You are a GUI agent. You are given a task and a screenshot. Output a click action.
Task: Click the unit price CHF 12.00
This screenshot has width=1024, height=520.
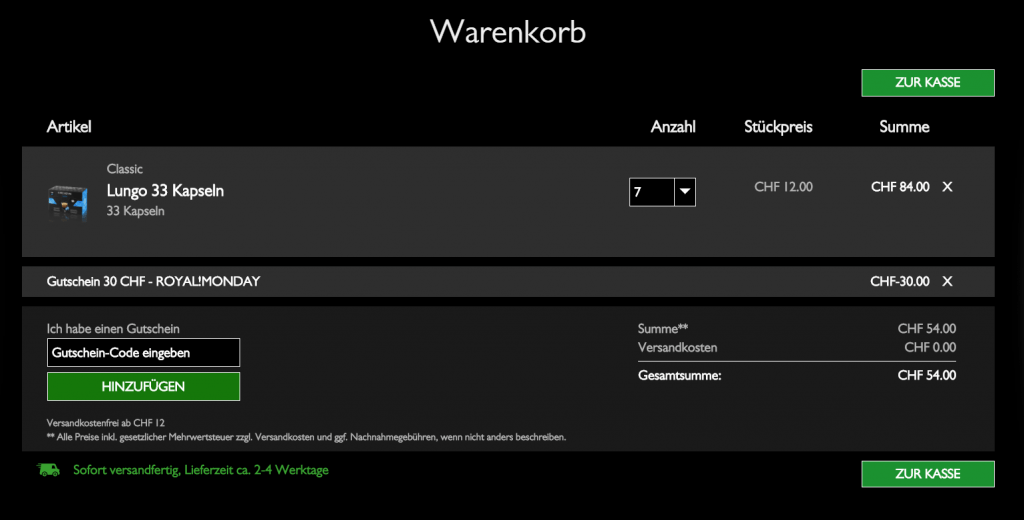click(783, 187)
